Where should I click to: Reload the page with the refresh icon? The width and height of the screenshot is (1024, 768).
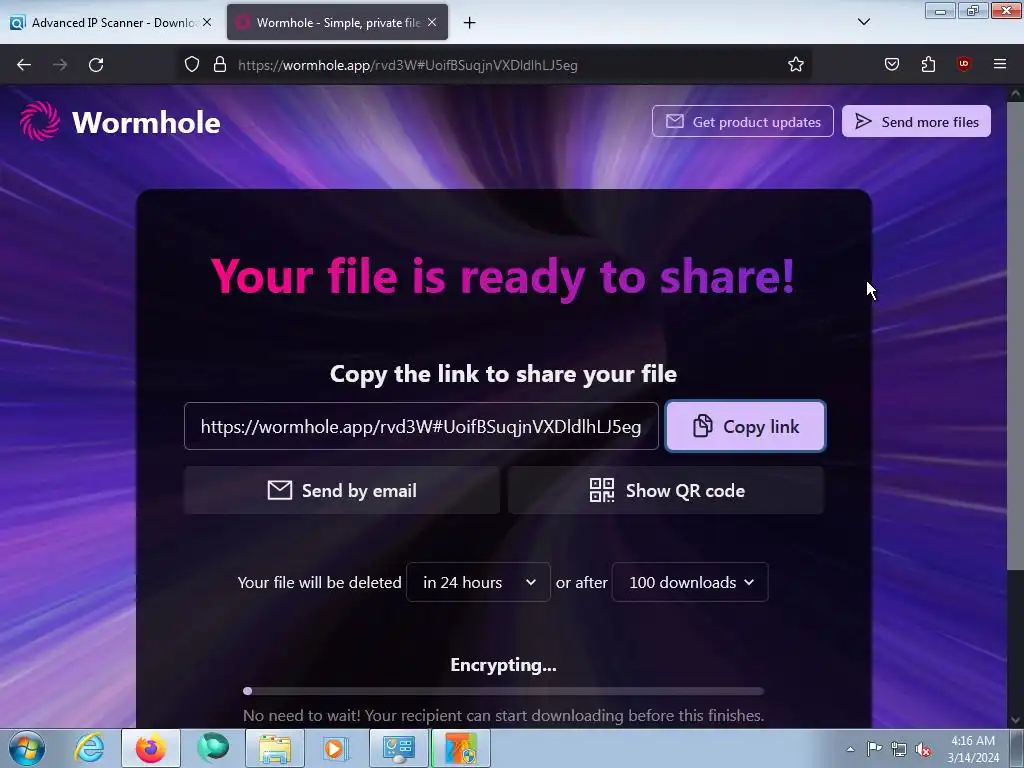coord(96,65)
